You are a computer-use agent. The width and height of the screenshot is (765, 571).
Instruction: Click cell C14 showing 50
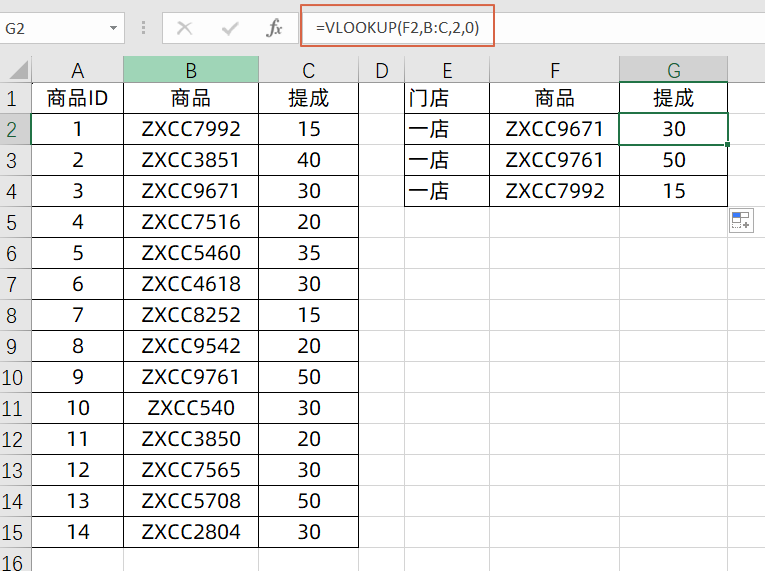point(308,501)
